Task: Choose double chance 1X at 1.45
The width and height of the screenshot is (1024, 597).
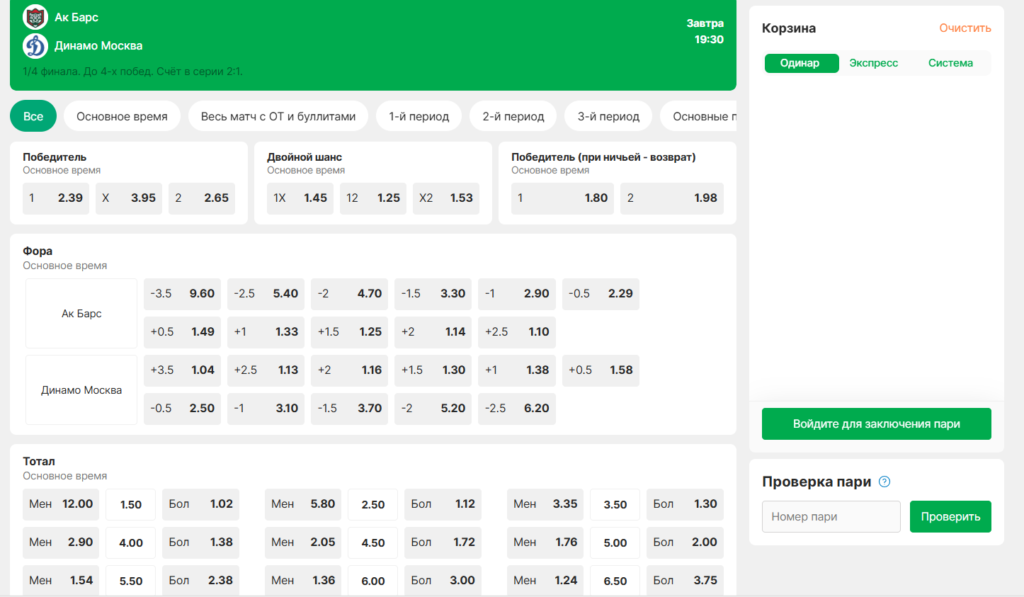Action: [300, 198]
